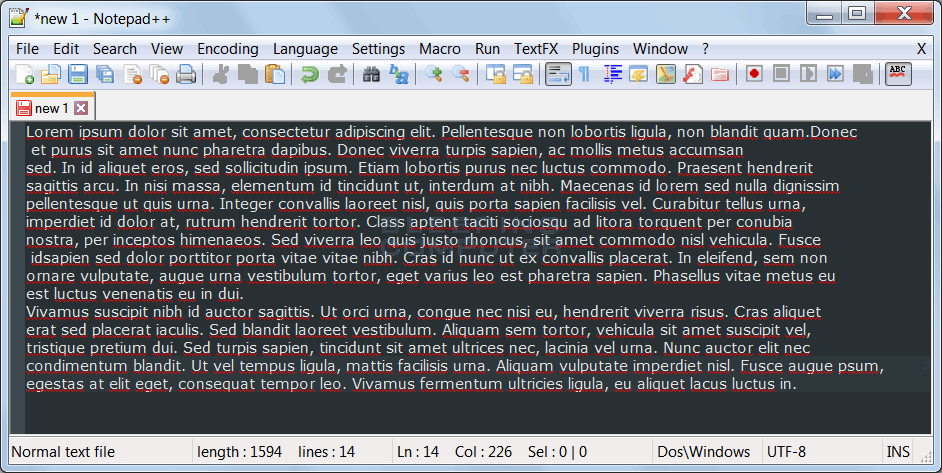942x473 pixels.
Task: Toggle the ABC spell check button
Action: coord(898,74)
